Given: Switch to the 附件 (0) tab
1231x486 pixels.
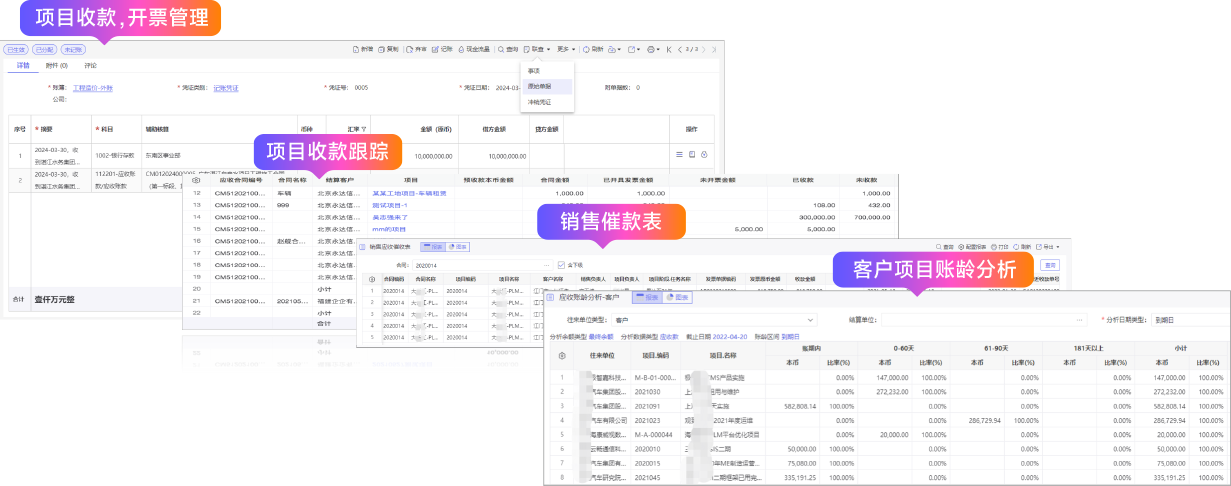Looking at the screenshot, I should click(57, 65).
